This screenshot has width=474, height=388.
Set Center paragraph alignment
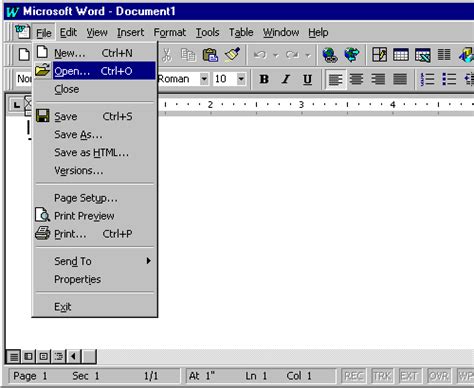(x=357, y=79)
